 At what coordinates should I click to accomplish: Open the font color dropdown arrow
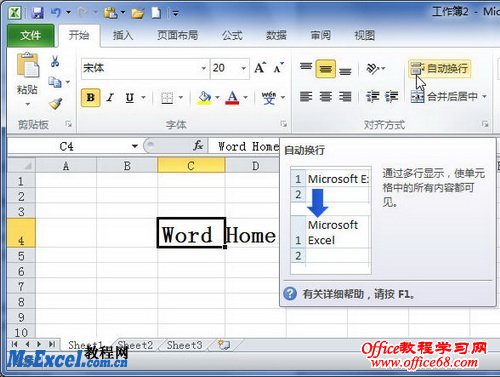tap(245, 98)
